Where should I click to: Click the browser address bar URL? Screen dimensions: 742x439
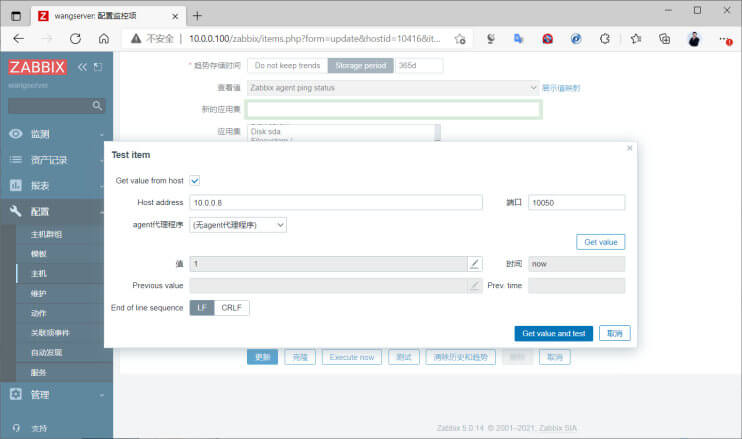pyautogui.click(x=315, y=39)
